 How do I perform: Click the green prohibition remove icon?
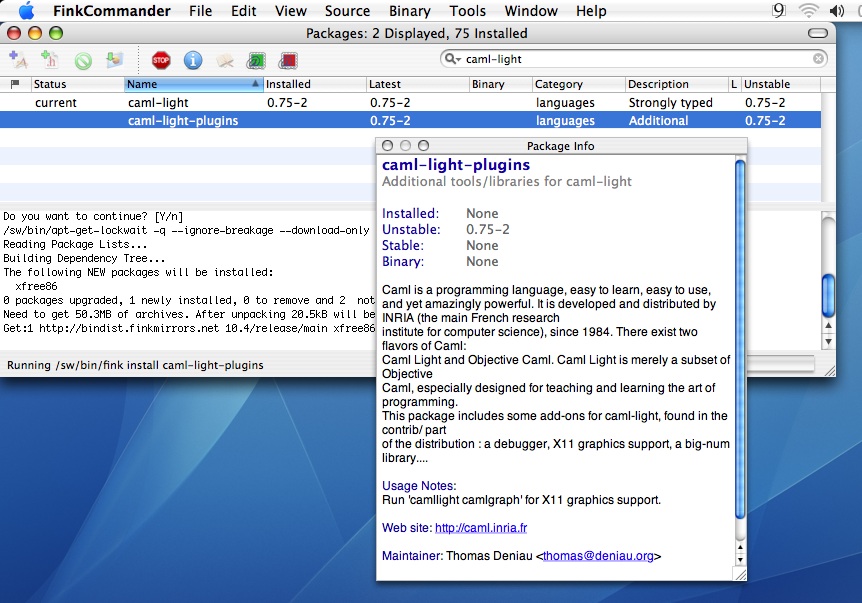[83, 60]
